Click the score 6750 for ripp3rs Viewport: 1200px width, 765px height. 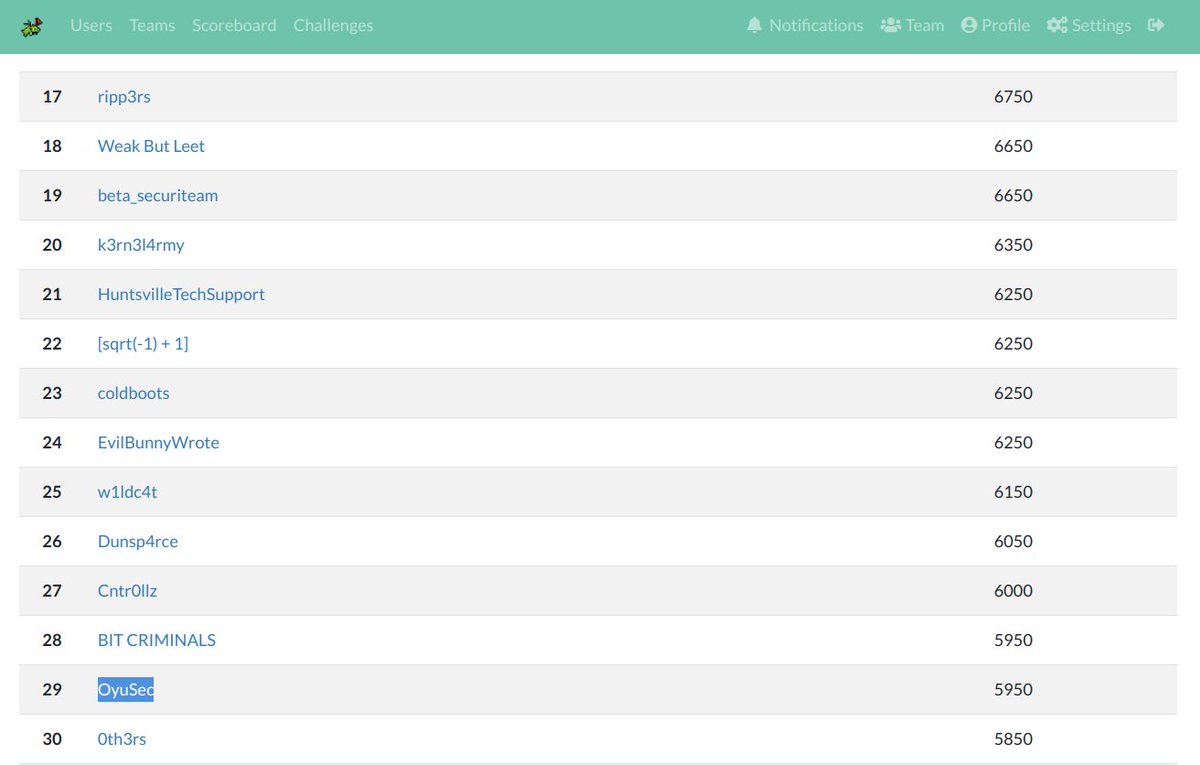pyautogui.click(x=1013, y=97)
